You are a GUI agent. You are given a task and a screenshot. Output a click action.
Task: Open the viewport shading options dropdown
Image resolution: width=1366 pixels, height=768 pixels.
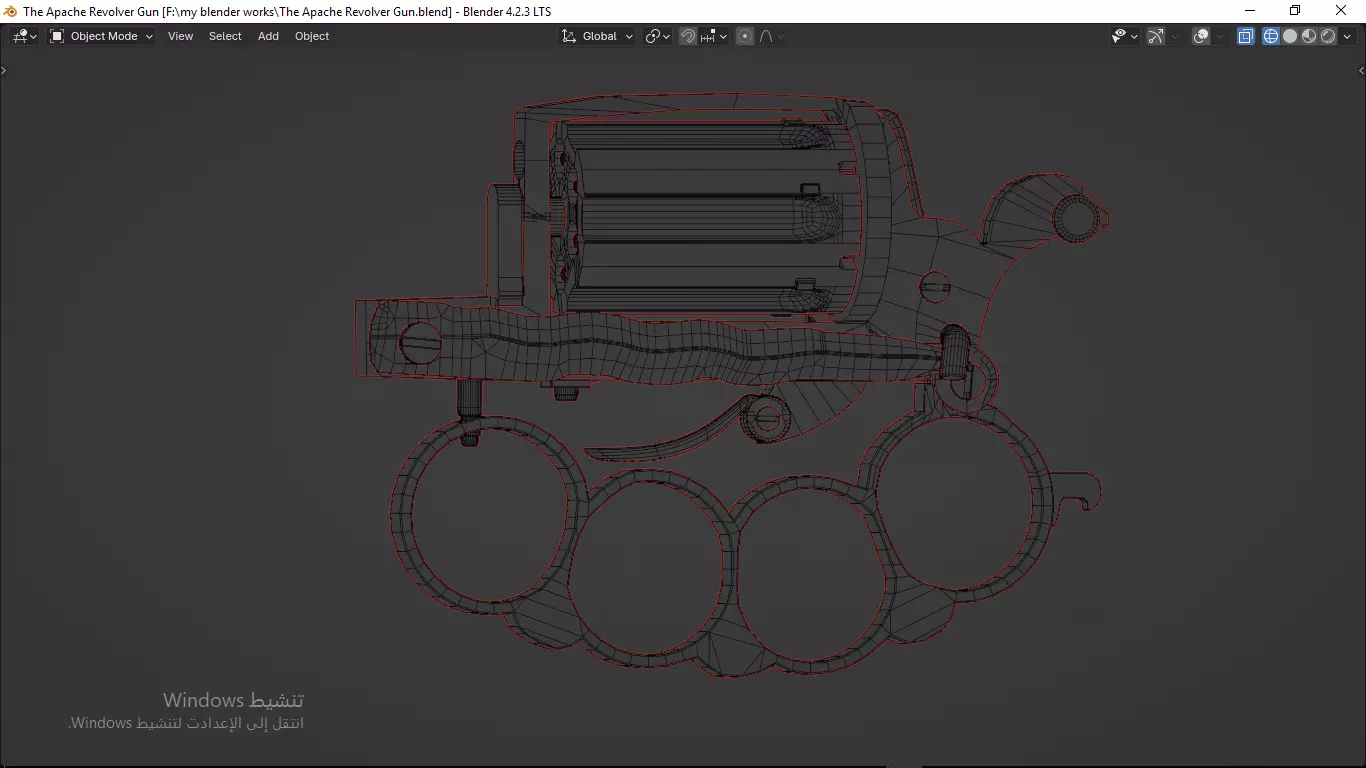pyautogui.click(x=1347, y=36)
